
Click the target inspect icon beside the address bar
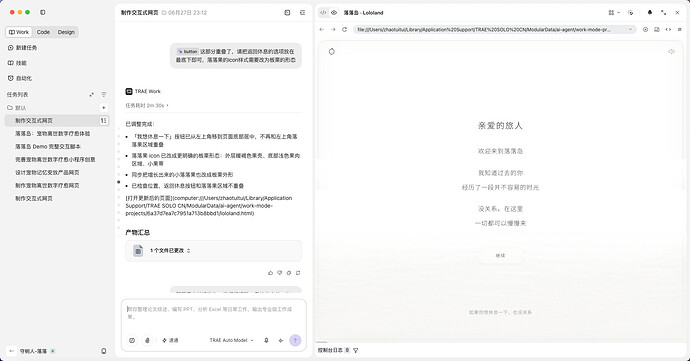click(645, 29)
